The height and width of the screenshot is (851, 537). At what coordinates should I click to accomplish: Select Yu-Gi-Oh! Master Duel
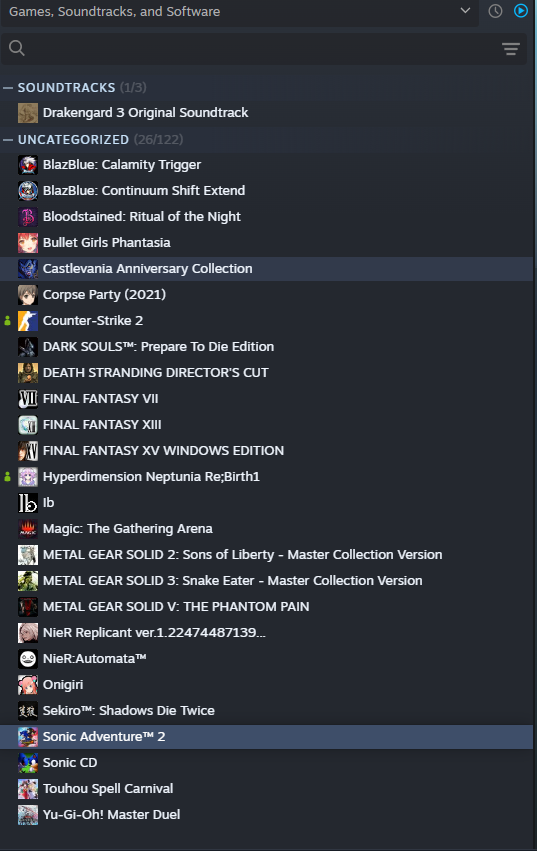pos(266,815)
